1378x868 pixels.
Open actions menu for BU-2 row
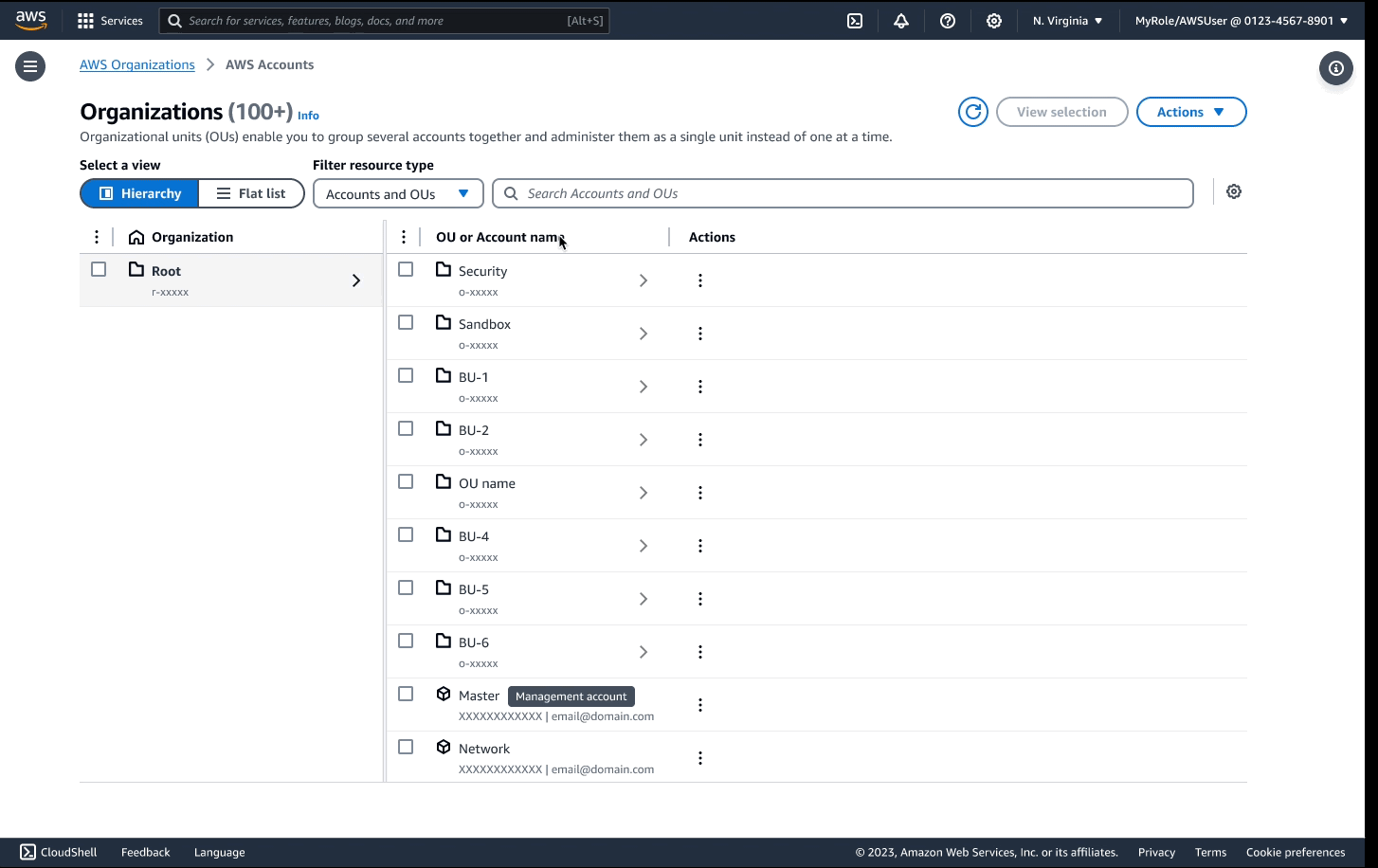(700, 440)
